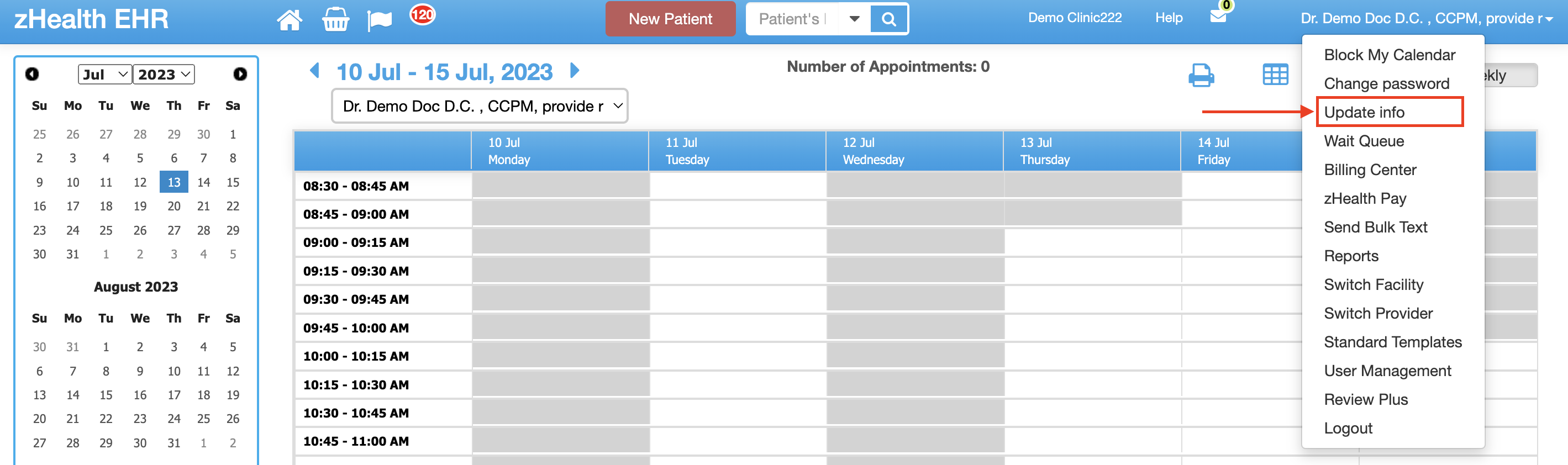Click the home icon
Viewport: 1568px width, 465px height.
(290, 19)
